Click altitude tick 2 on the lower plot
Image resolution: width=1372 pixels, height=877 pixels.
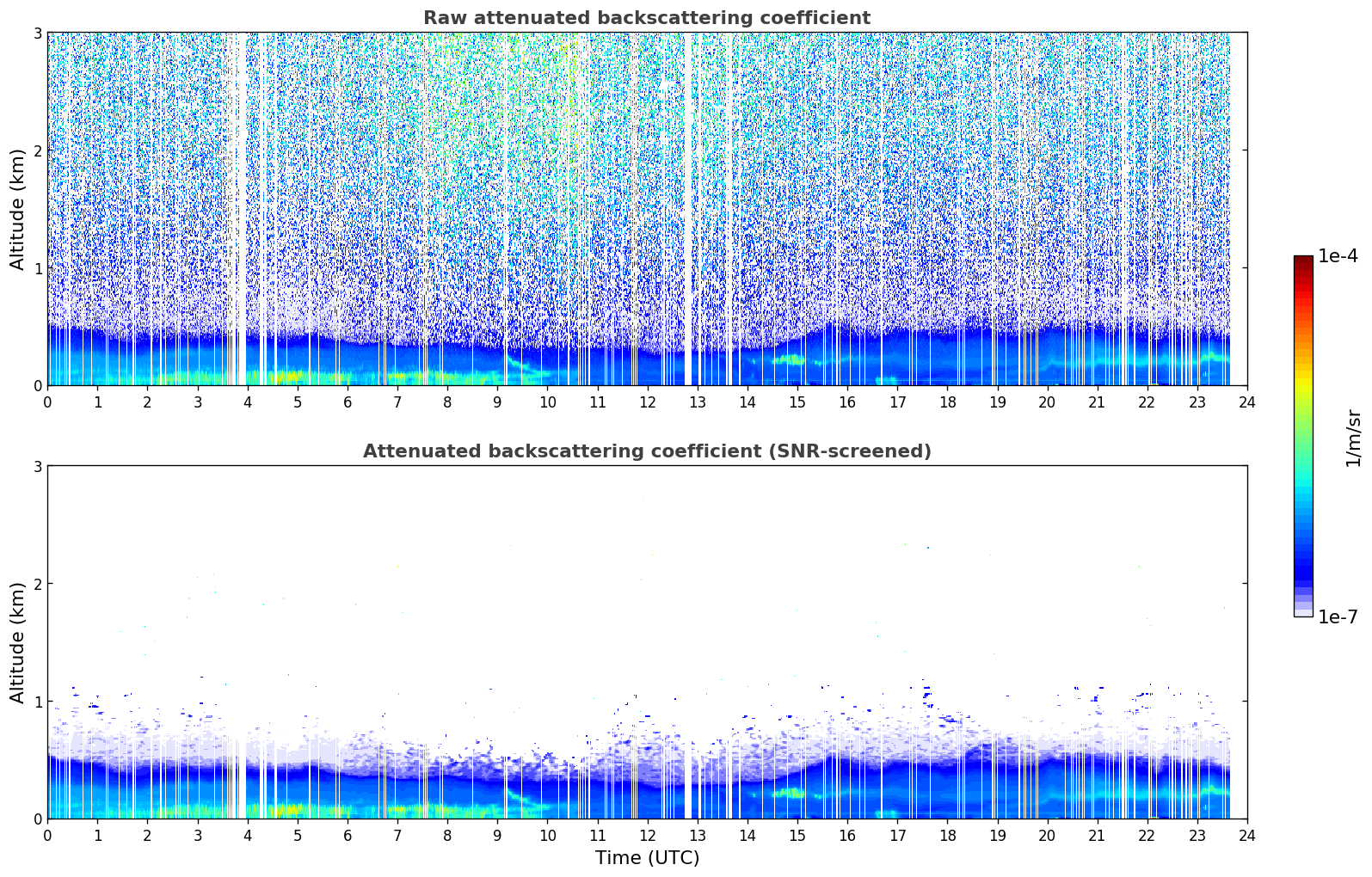point(37,584)
